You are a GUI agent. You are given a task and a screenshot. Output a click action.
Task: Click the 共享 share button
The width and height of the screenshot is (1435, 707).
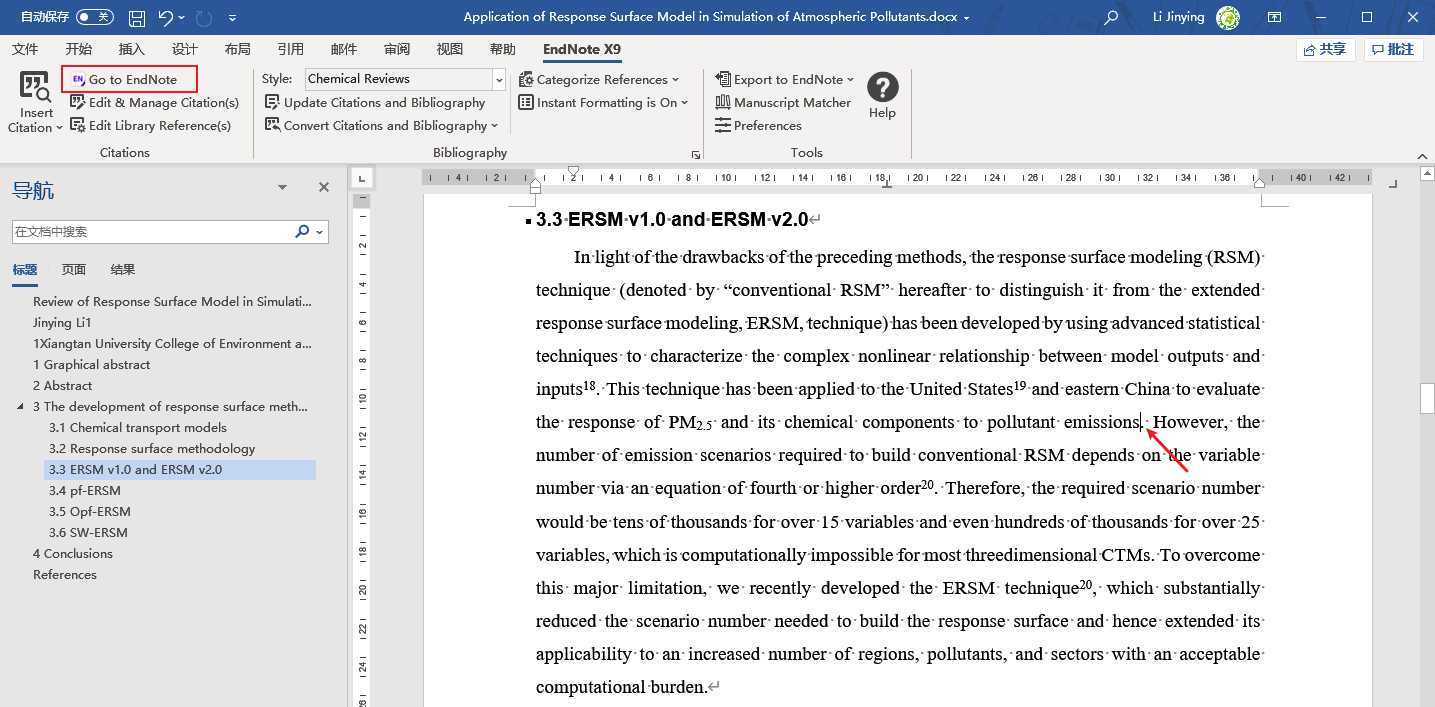pyautogui.click(x=1325, y=49)
